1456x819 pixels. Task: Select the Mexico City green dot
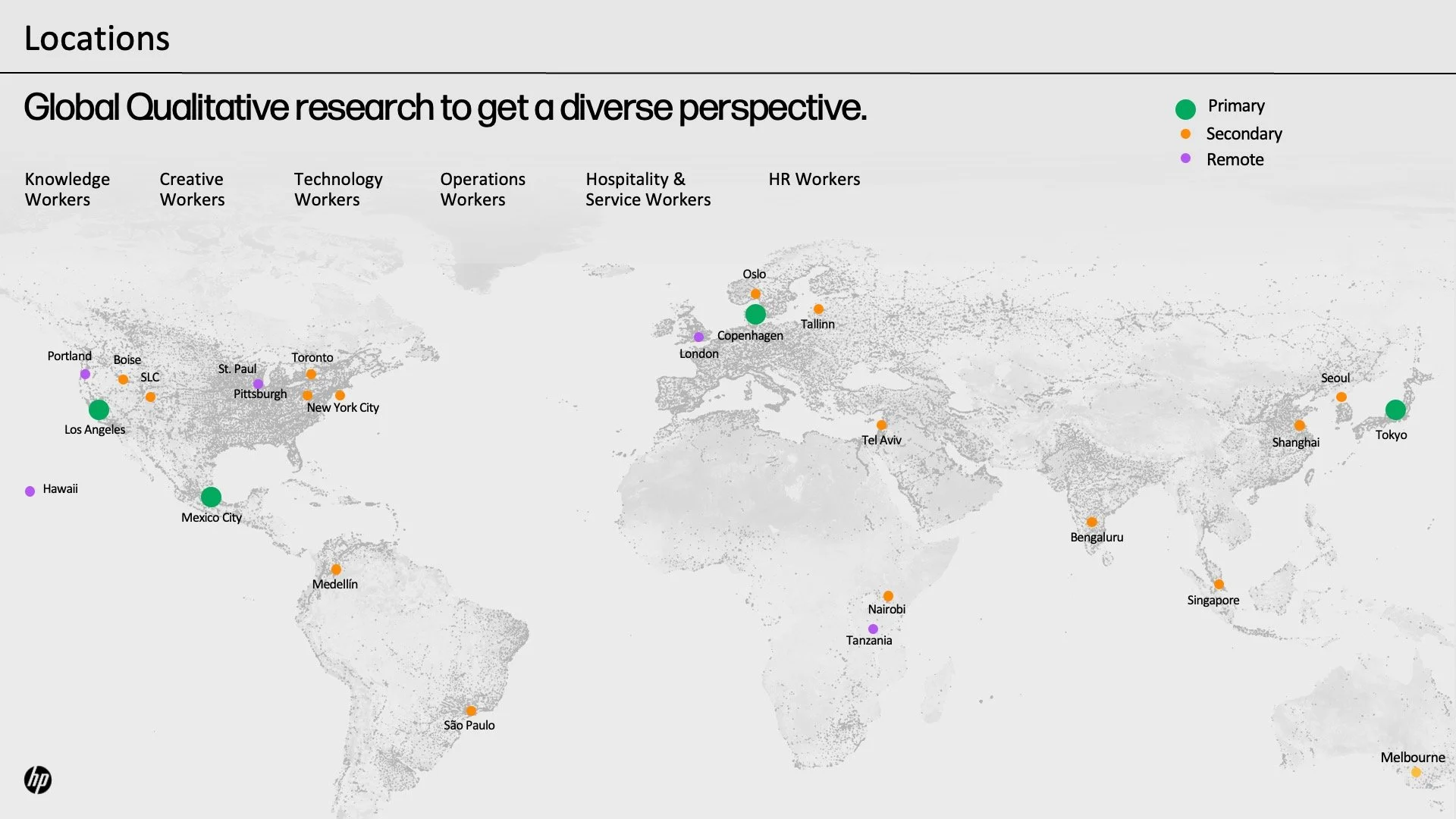pos(211,497)
